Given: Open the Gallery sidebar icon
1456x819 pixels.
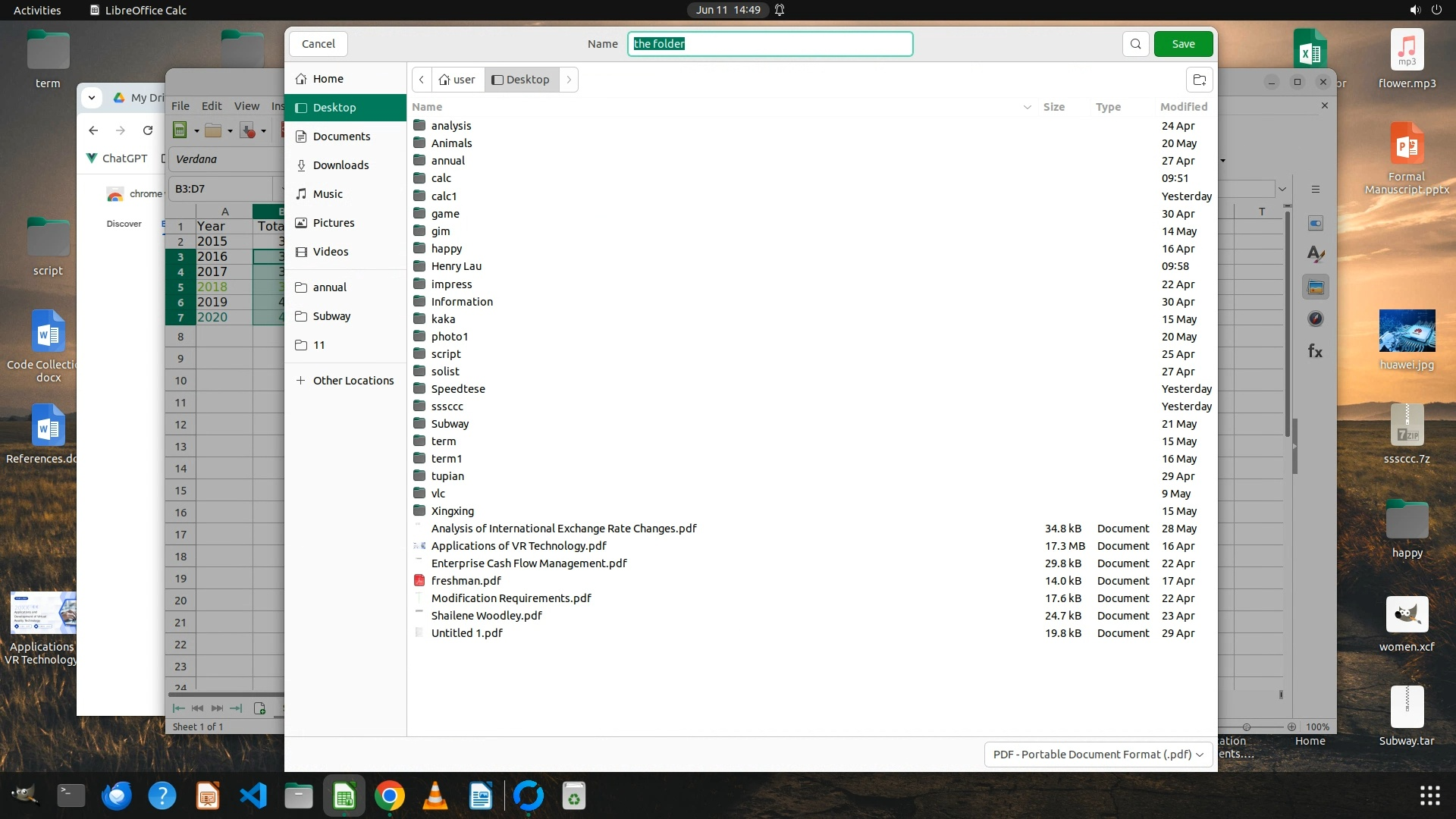Looking at the screenshot, I should 1316,287.
